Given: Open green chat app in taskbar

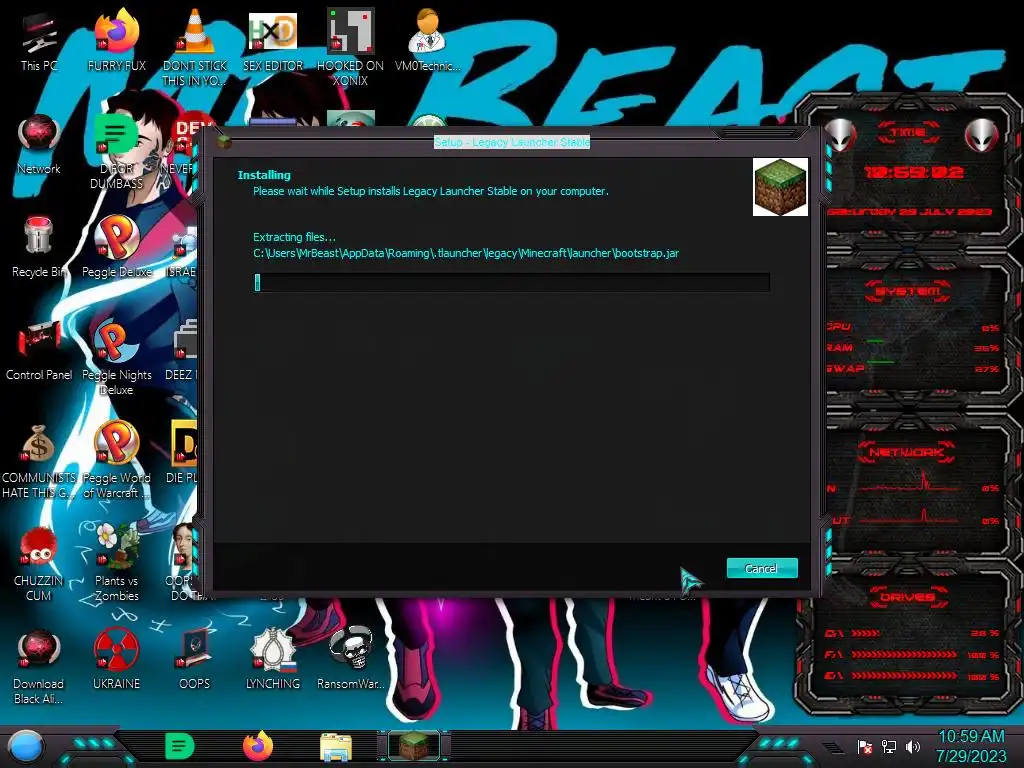Looking at the screenshot, I should point(180,746).
